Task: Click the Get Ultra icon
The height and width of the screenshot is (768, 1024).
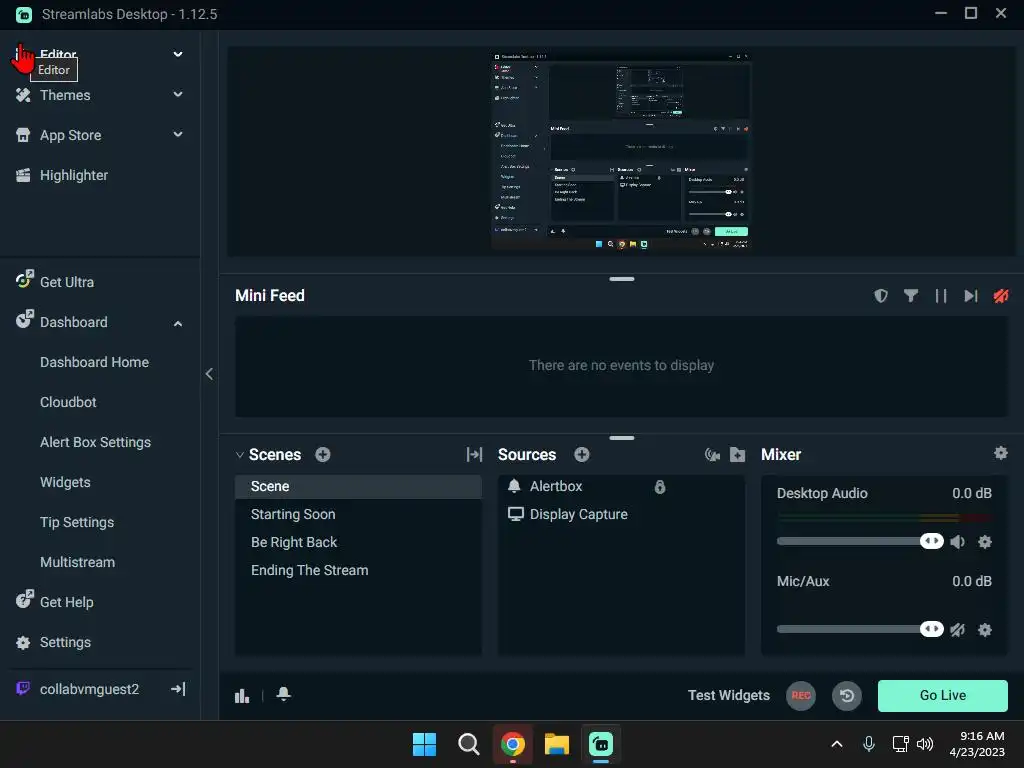Action: click(x=24, y=280)
